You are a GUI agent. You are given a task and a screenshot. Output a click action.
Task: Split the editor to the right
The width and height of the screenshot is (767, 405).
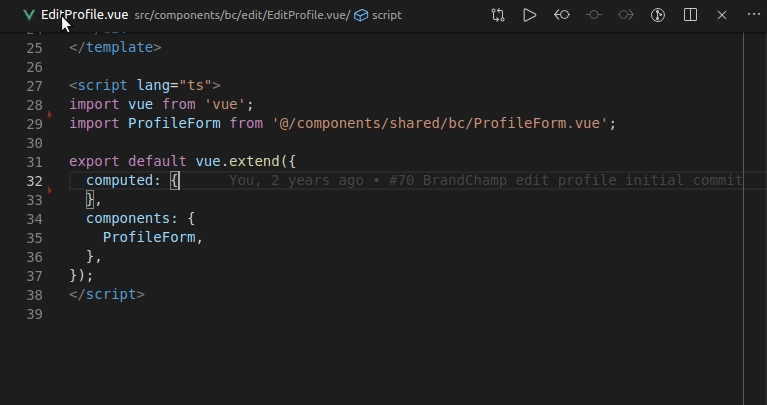[x=690, y=15]
